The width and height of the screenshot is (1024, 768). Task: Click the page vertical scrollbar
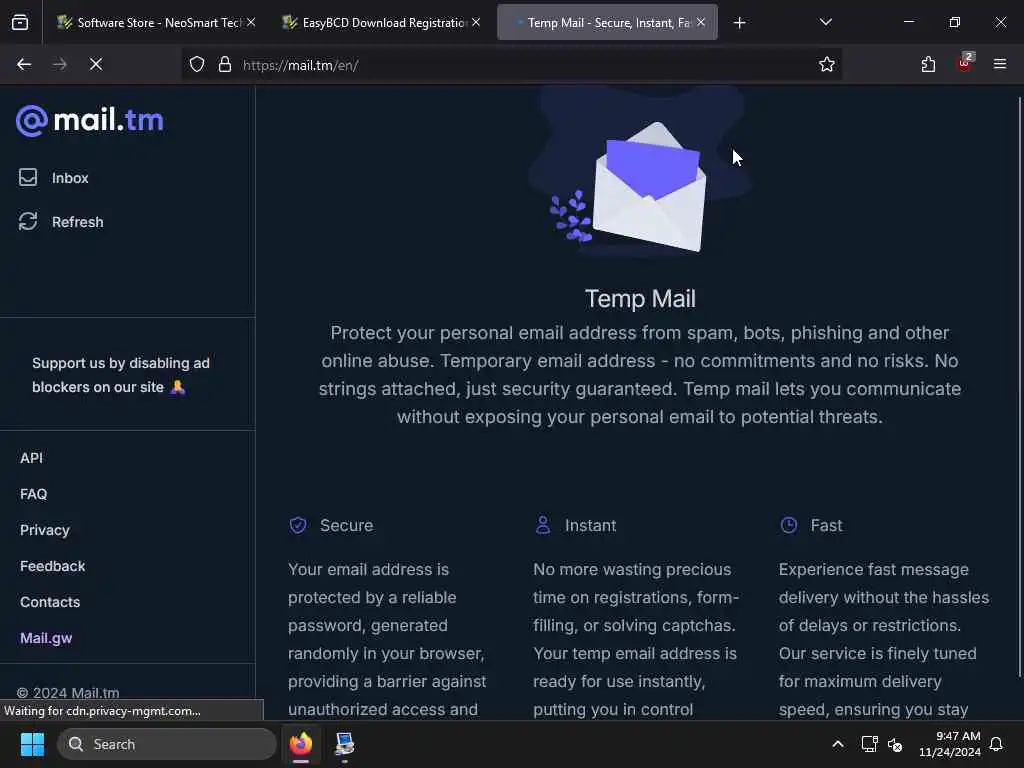pyautogui.click(x=1019, y=388)
